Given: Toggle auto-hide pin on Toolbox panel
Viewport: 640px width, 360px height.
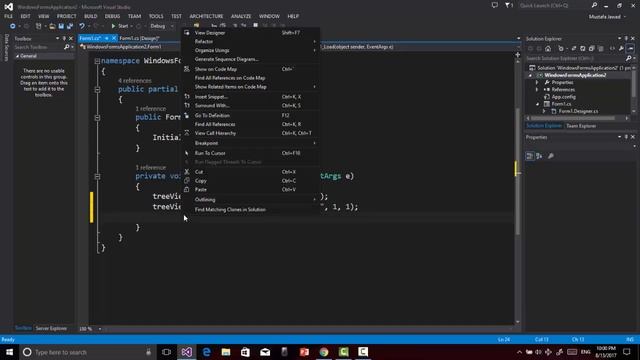Looking at the screenshot, I should pyautogui.click(x=64, y=38).
